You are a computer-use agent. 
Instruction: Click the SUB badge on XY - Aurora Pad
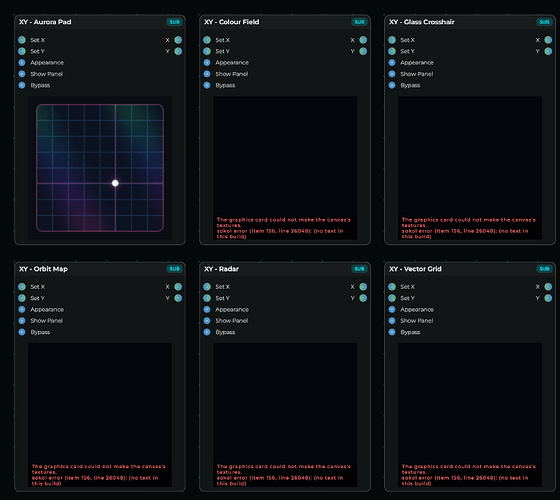click(174, 22)
